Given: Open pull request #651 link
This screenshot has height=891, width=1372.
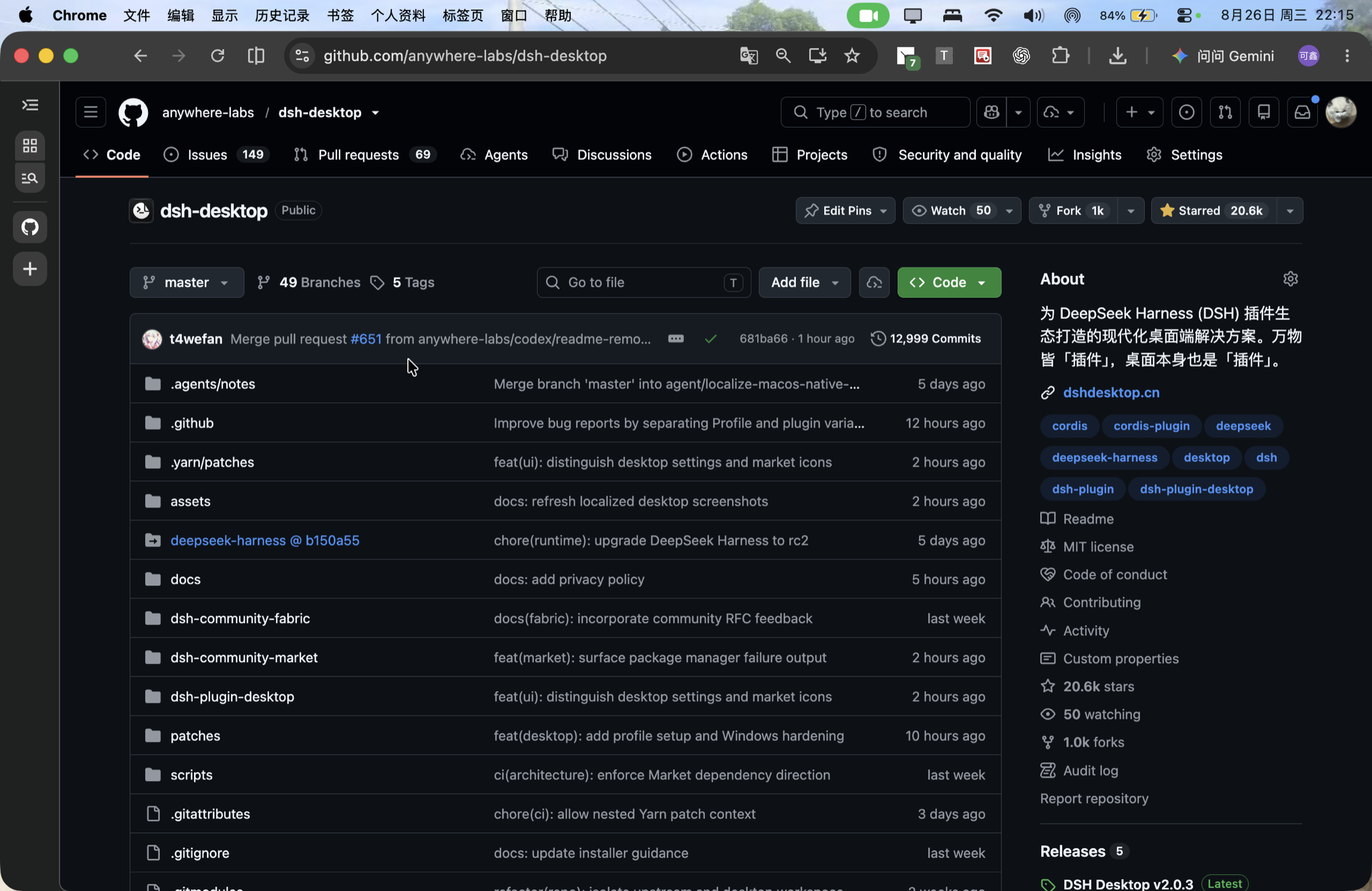Looking at the screenshot, I should tap(366, 339).
